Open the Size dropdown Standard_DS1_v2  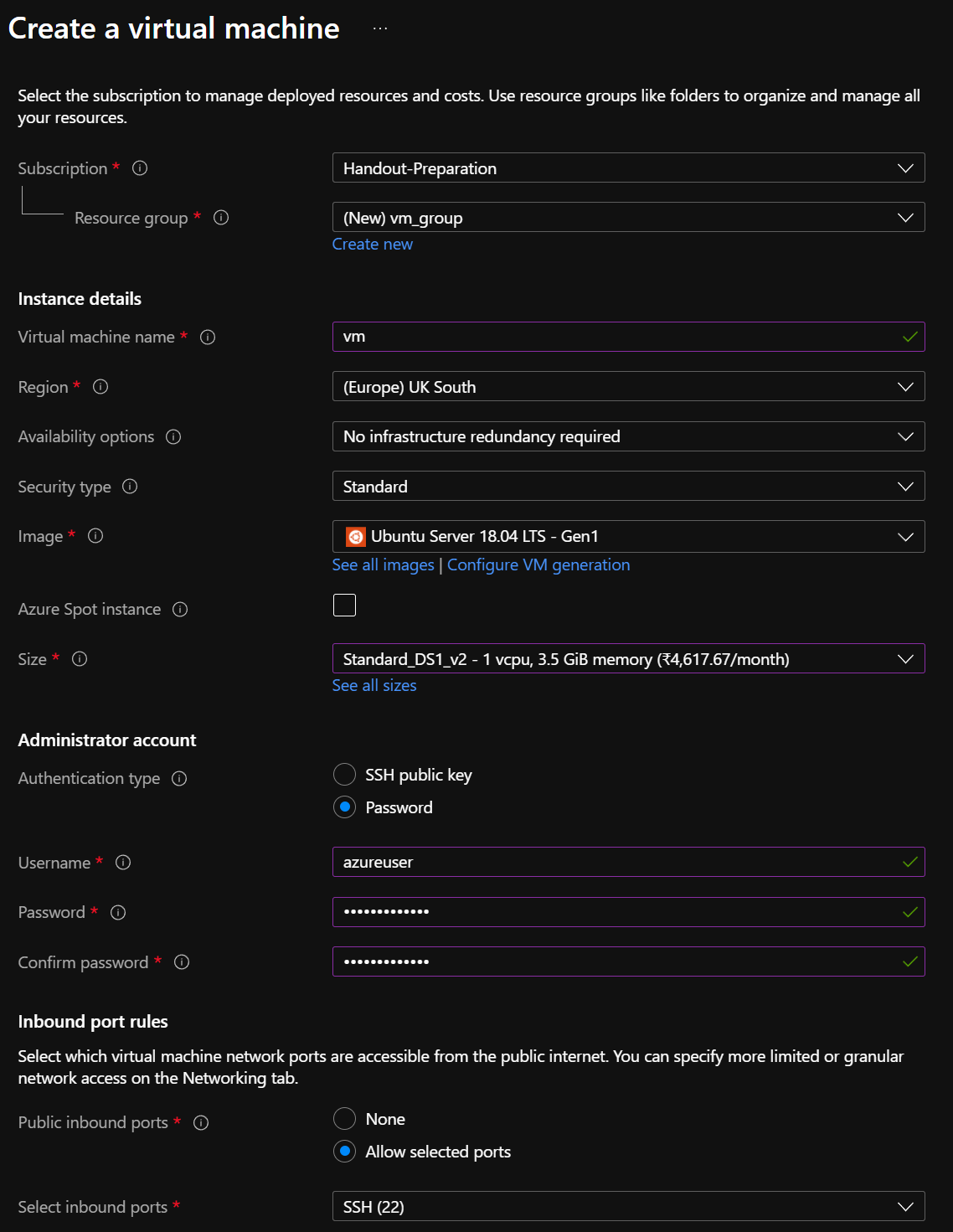629,658
